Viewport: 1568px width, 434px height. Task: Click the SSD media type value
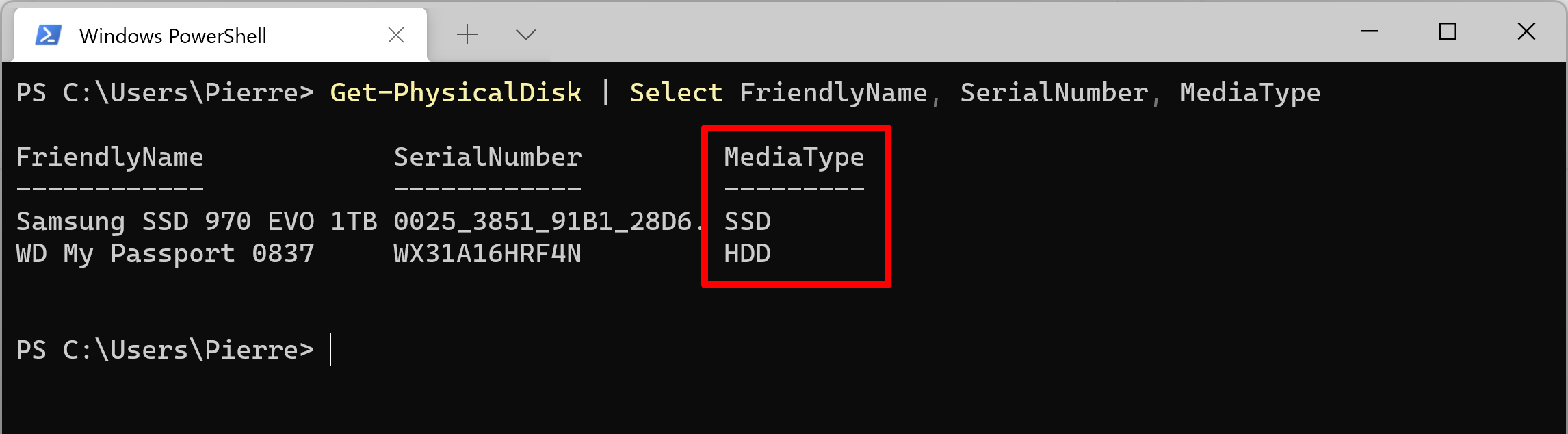[x=748, y=221]
